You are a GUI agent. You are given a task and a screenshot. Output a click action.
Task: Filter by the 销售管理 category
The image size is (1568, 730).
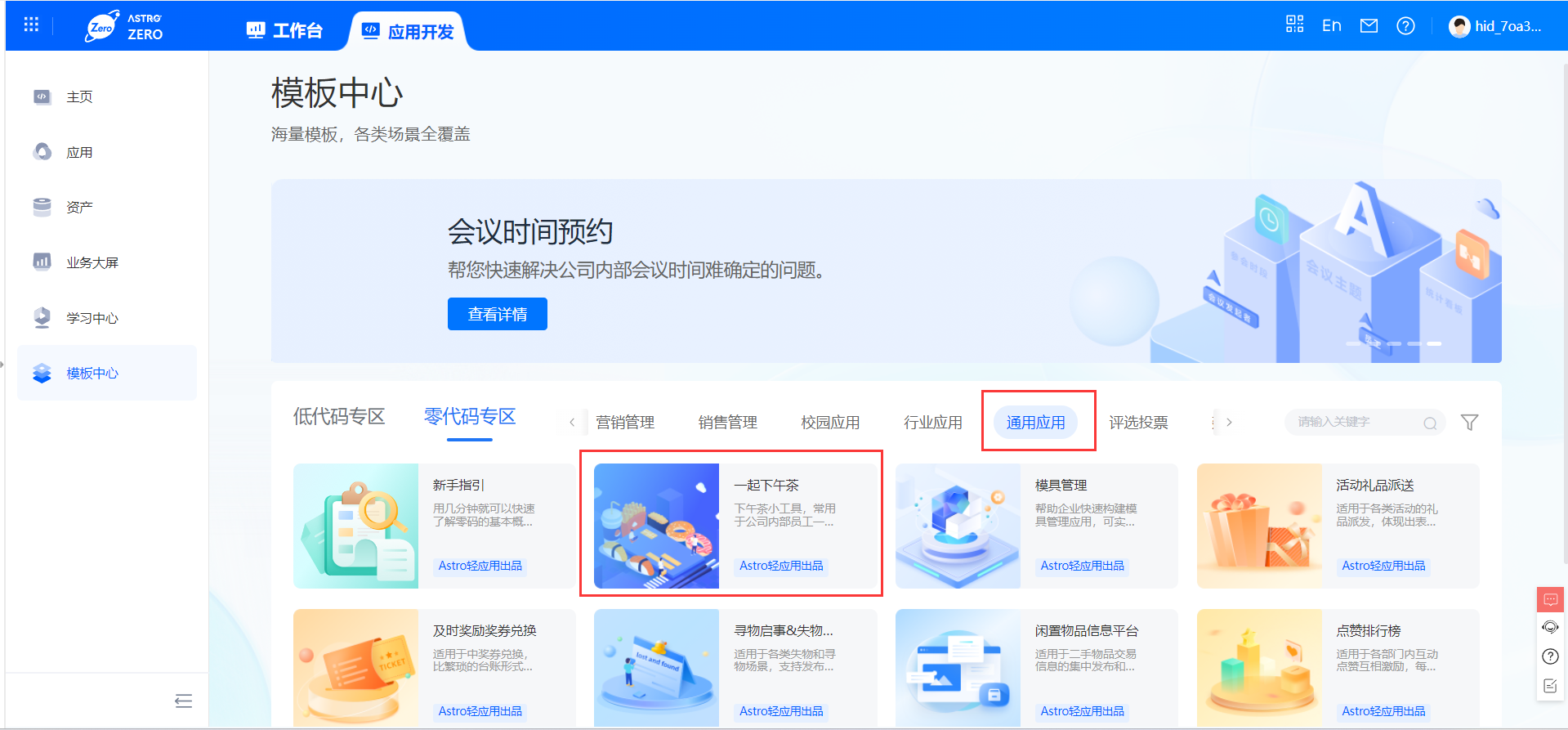click(728, 423)
